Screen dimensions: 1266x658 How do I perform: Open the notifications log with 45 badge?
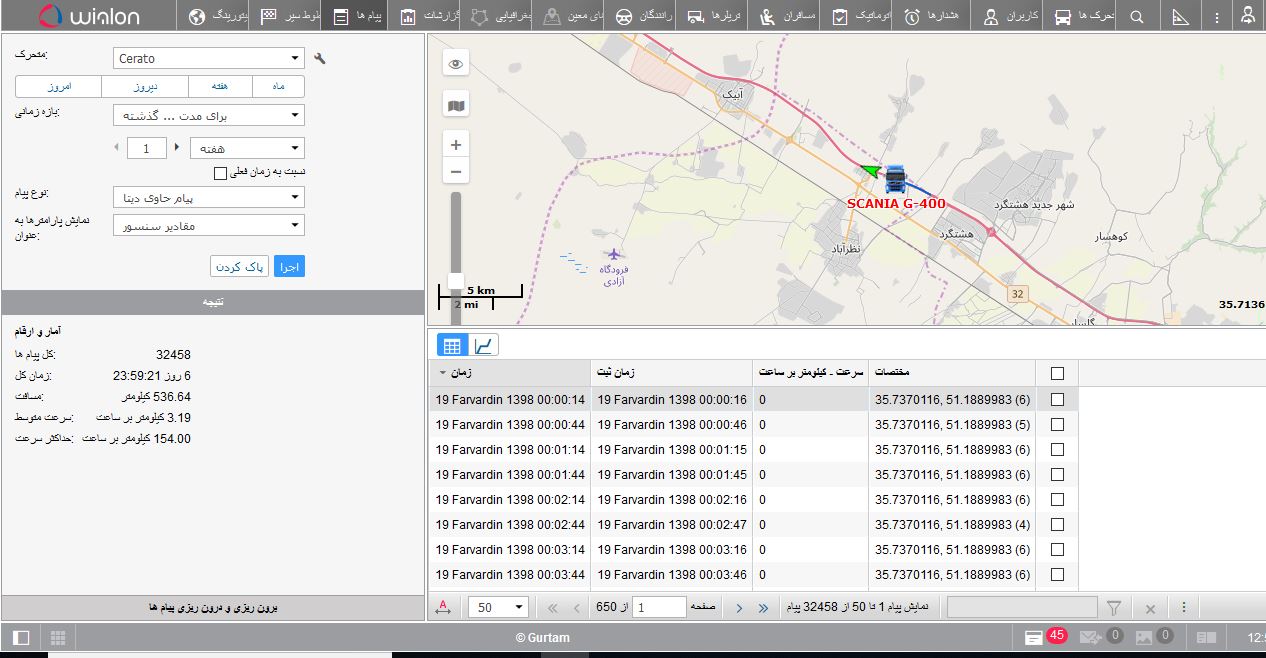point(1045,637)
